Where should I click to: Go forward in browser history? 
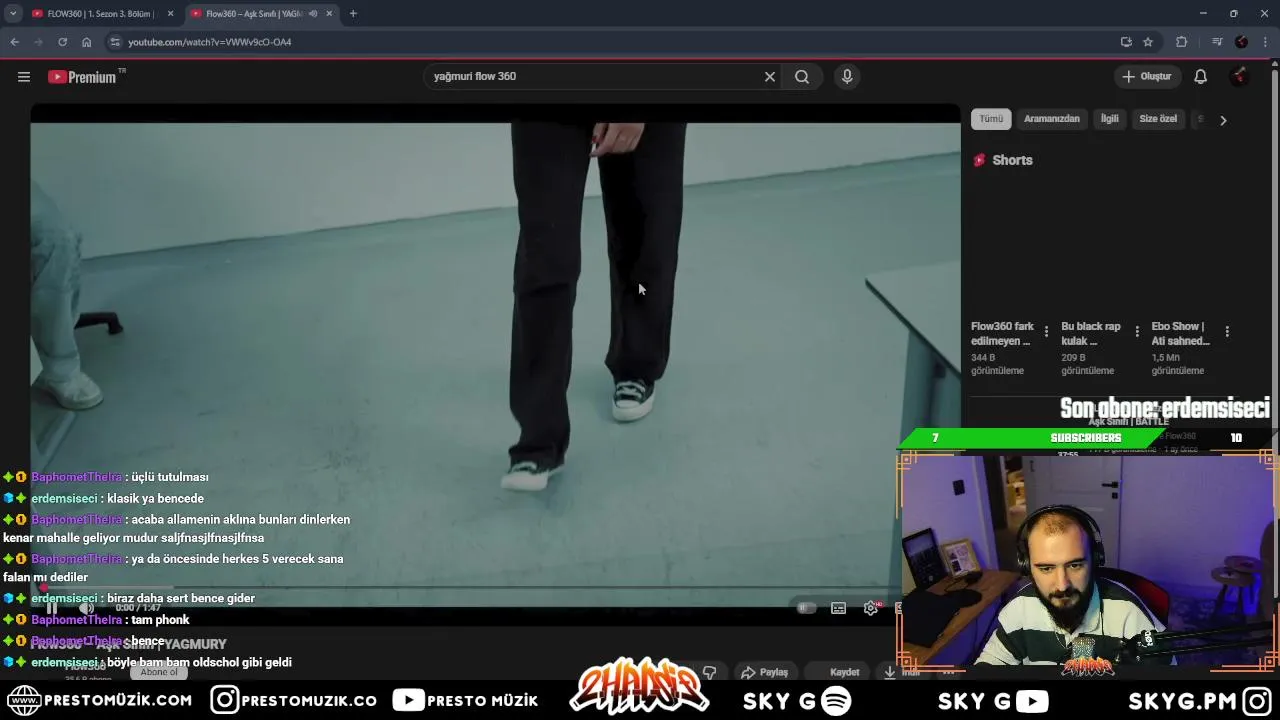pyautogui.click(x=38, y=42)
